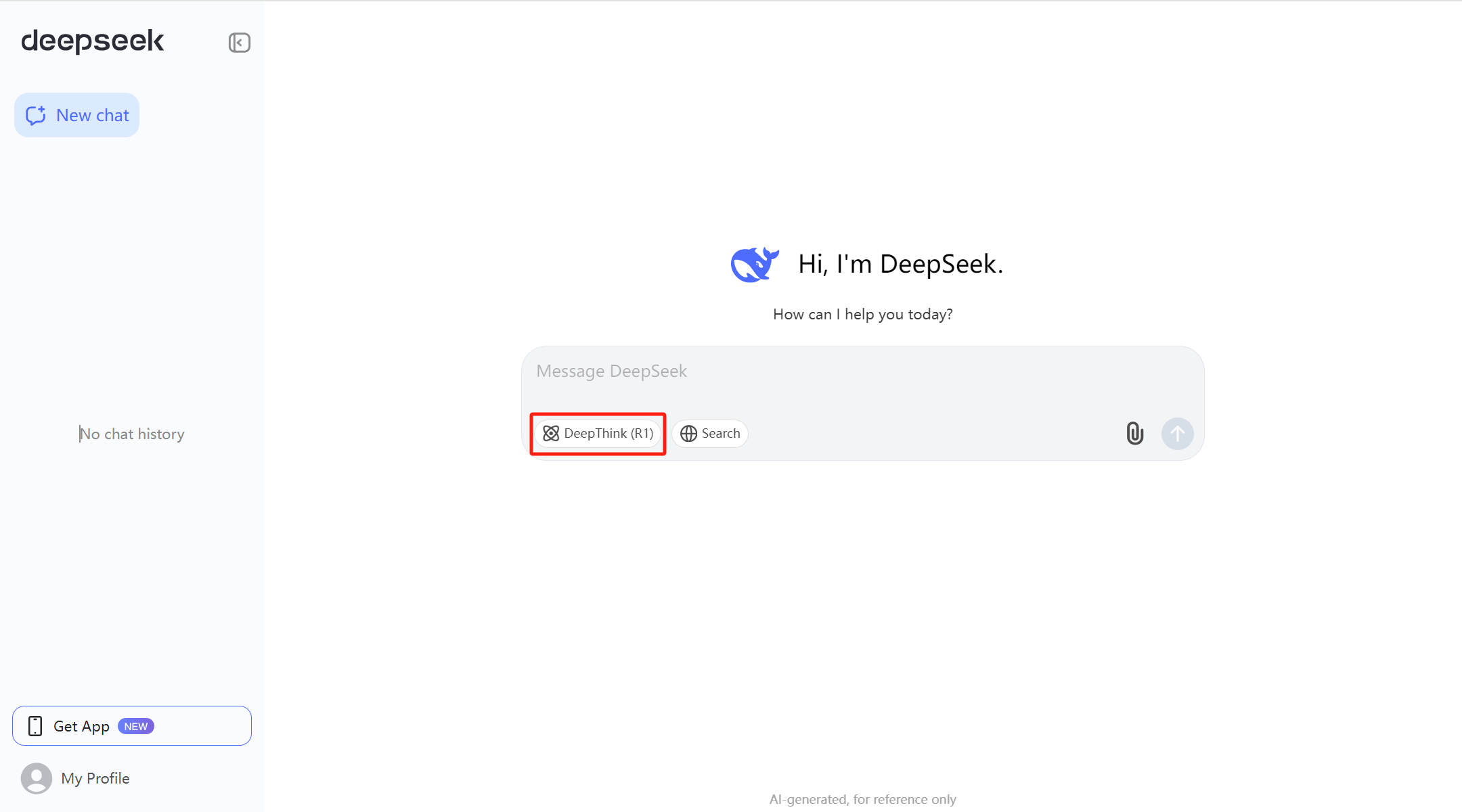
Task: Click 'How can I help you today?' text
Action: pos(863,314)
